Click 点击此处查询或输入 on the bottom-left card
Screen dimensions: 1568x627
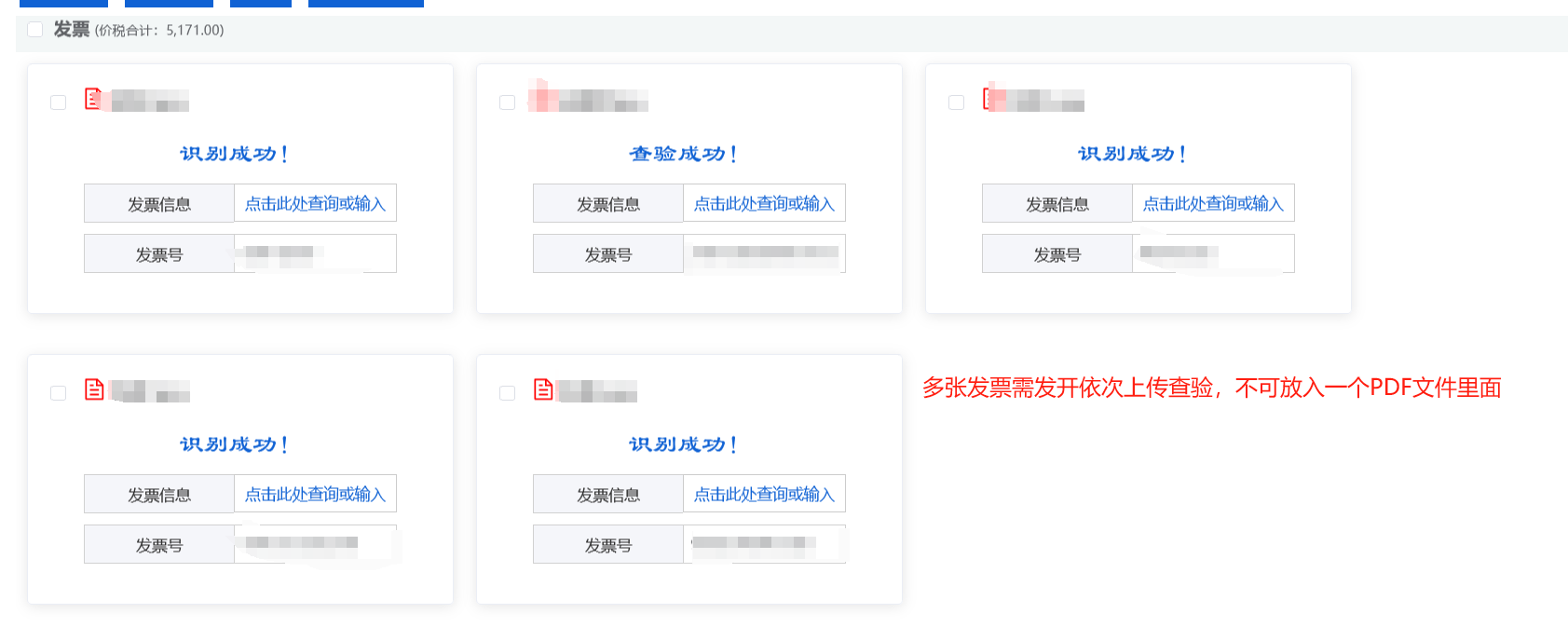coord(315,493)
